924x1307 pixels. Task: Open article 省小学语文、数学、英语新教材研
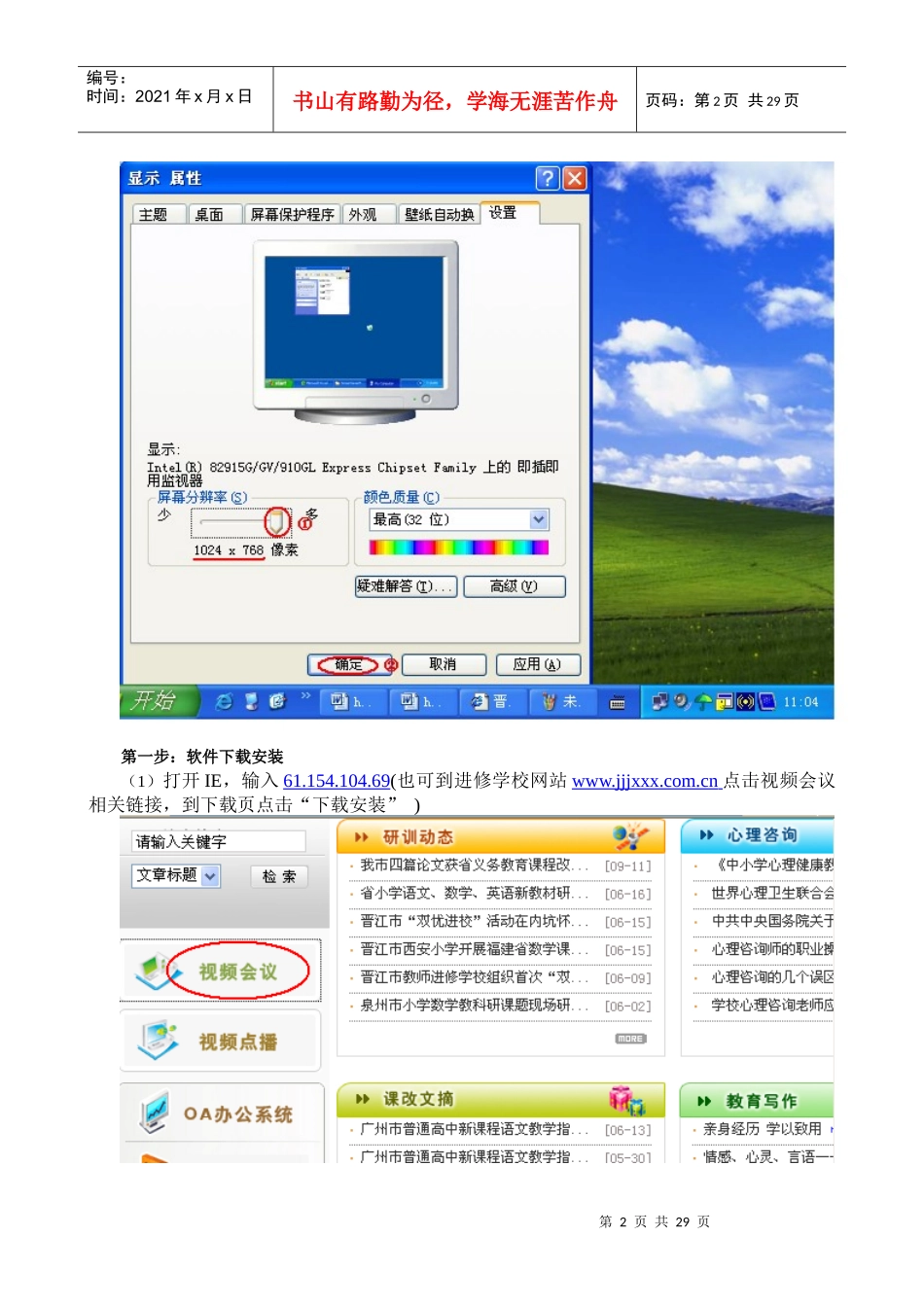475,893
